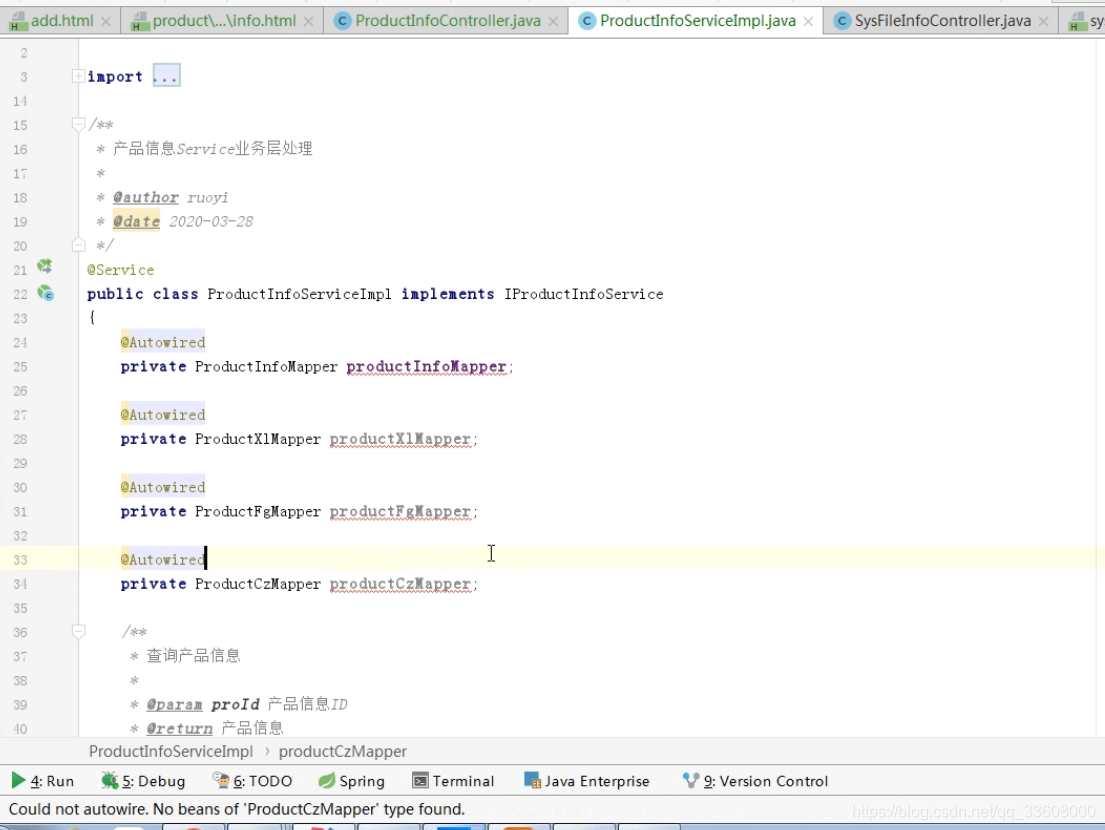Click the productInfoMapper field name
This screenshot has height=830, width=1105.
click(x=426, y=366)
